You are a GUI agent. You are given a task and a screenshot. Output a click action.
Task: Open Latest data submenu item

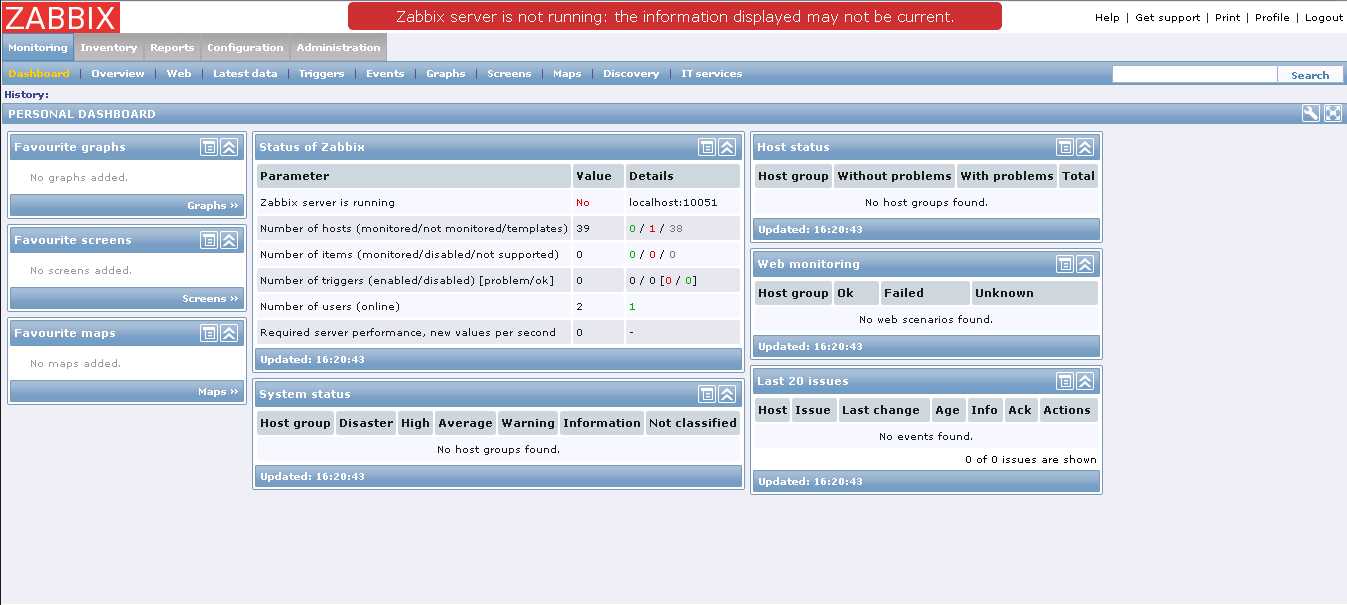click(245, 74)
